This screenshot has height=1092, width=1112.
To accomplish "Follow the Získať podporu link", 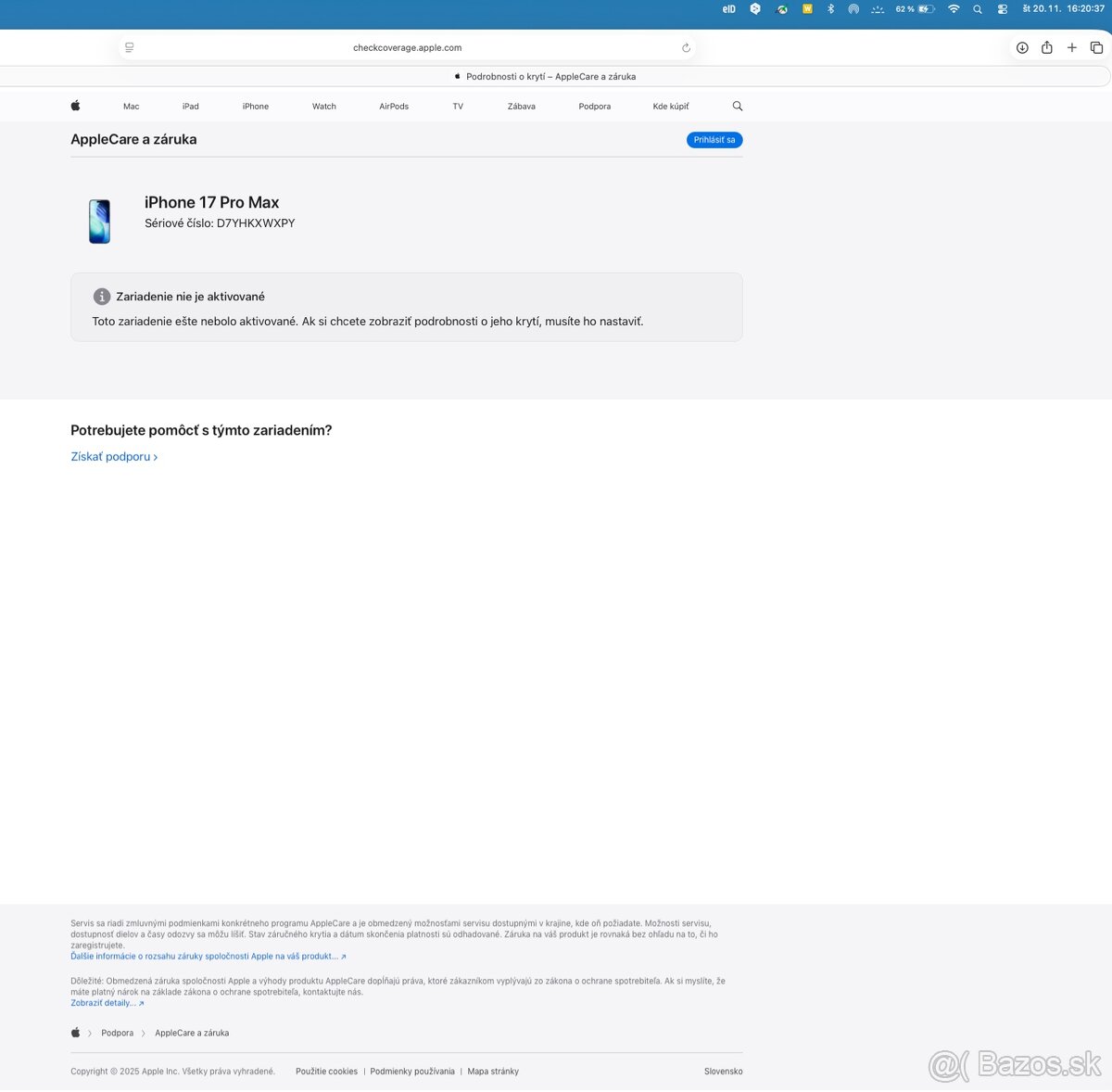I will coord(114,457).
